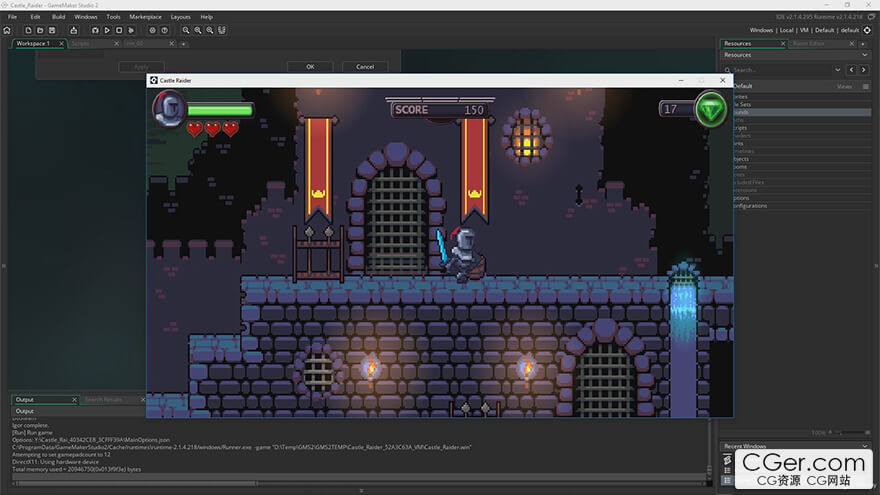The height and width of the screenshot is (495, 880).
Task: Open the Help question mark icon
Action: [164, 30]
